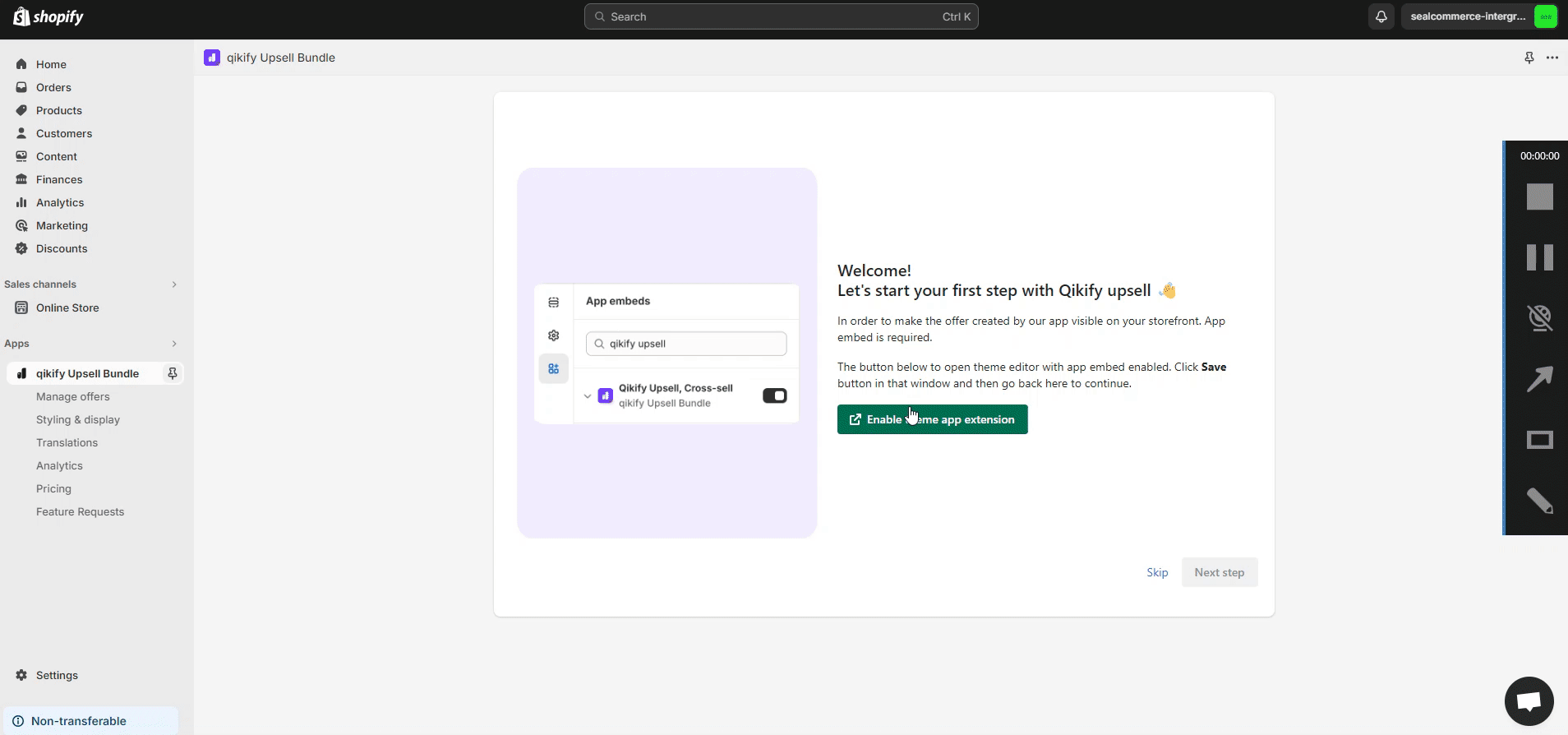Click the qikify upsell search field in illustration
The image size is (1568, 735).
point(686,344)
